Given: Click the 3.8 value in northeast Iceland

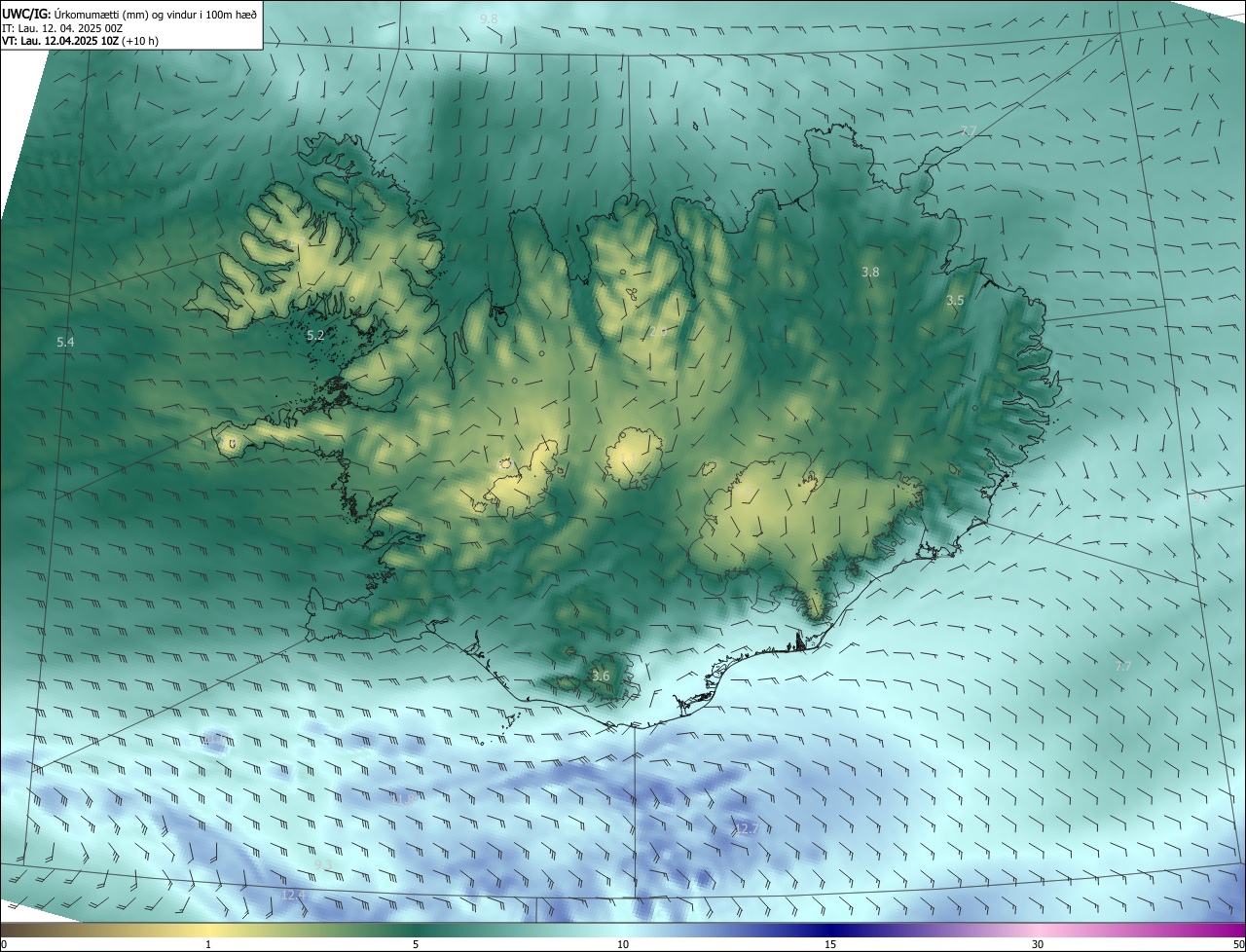Looking at the screenshot, I should coord(870,273).
